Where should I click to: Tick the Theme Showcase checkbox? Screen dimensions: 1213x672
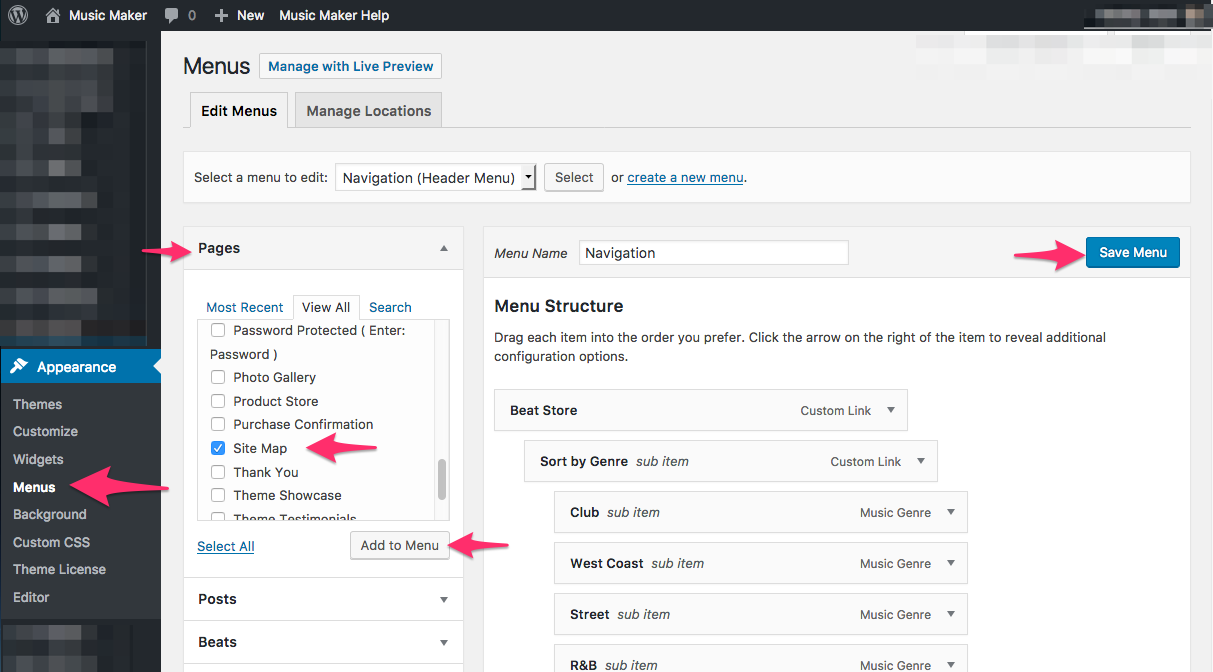217,495
